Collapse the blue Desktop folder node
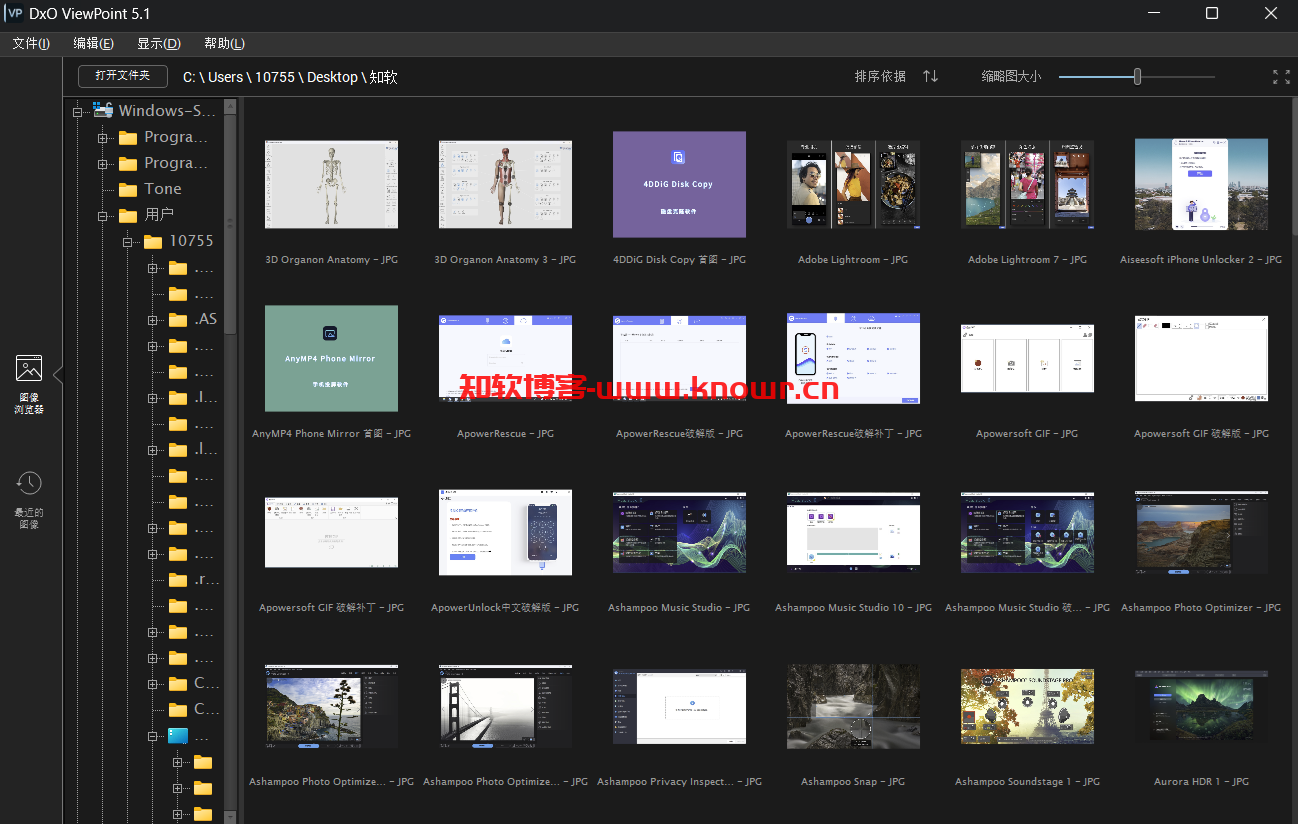Screen dimensions: 1298x824 152,736
